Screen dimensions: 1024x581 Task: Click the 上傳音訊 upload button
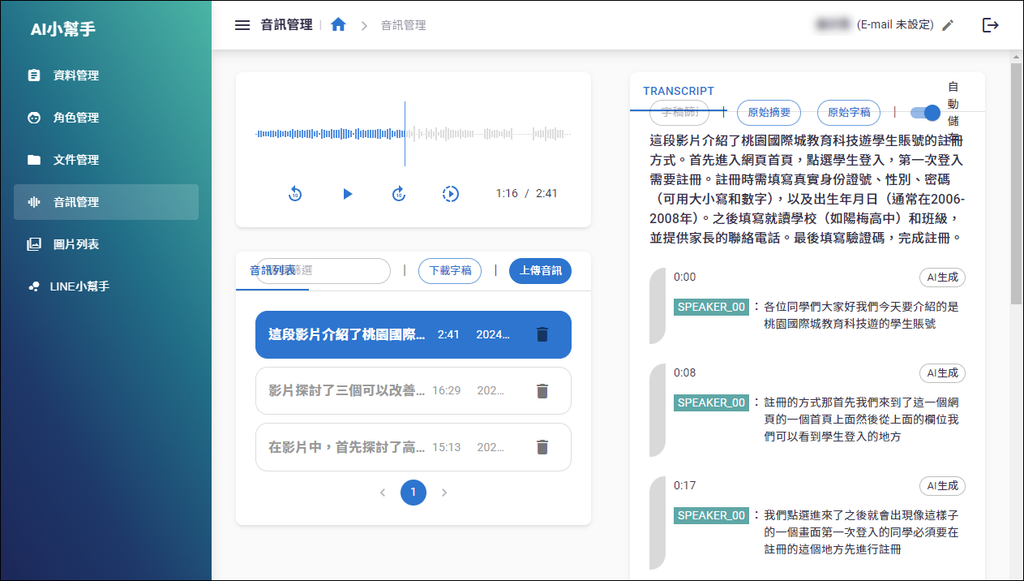click(540, 270)
